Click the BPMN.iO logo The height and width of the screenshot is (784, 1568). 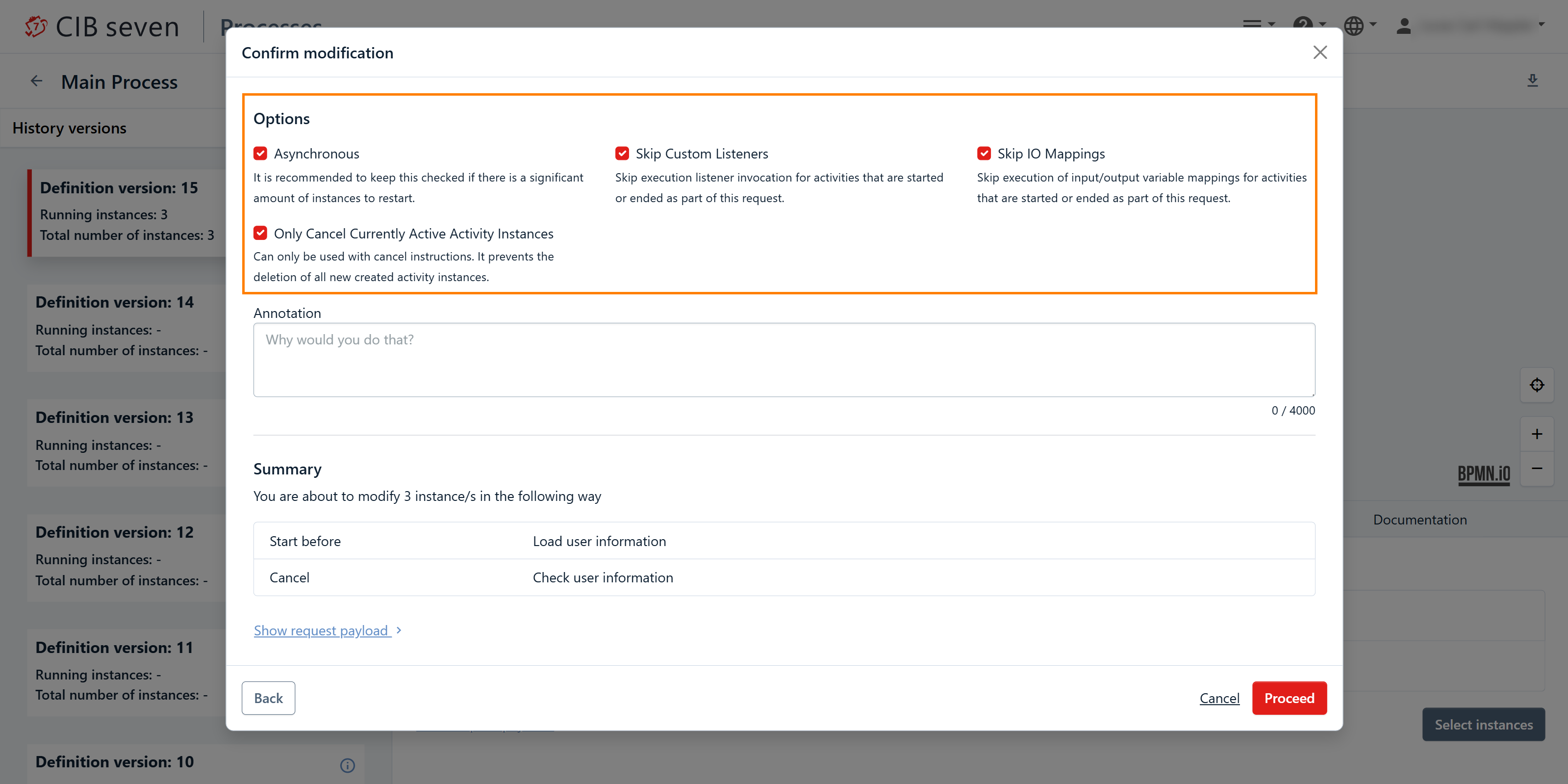1483,473
